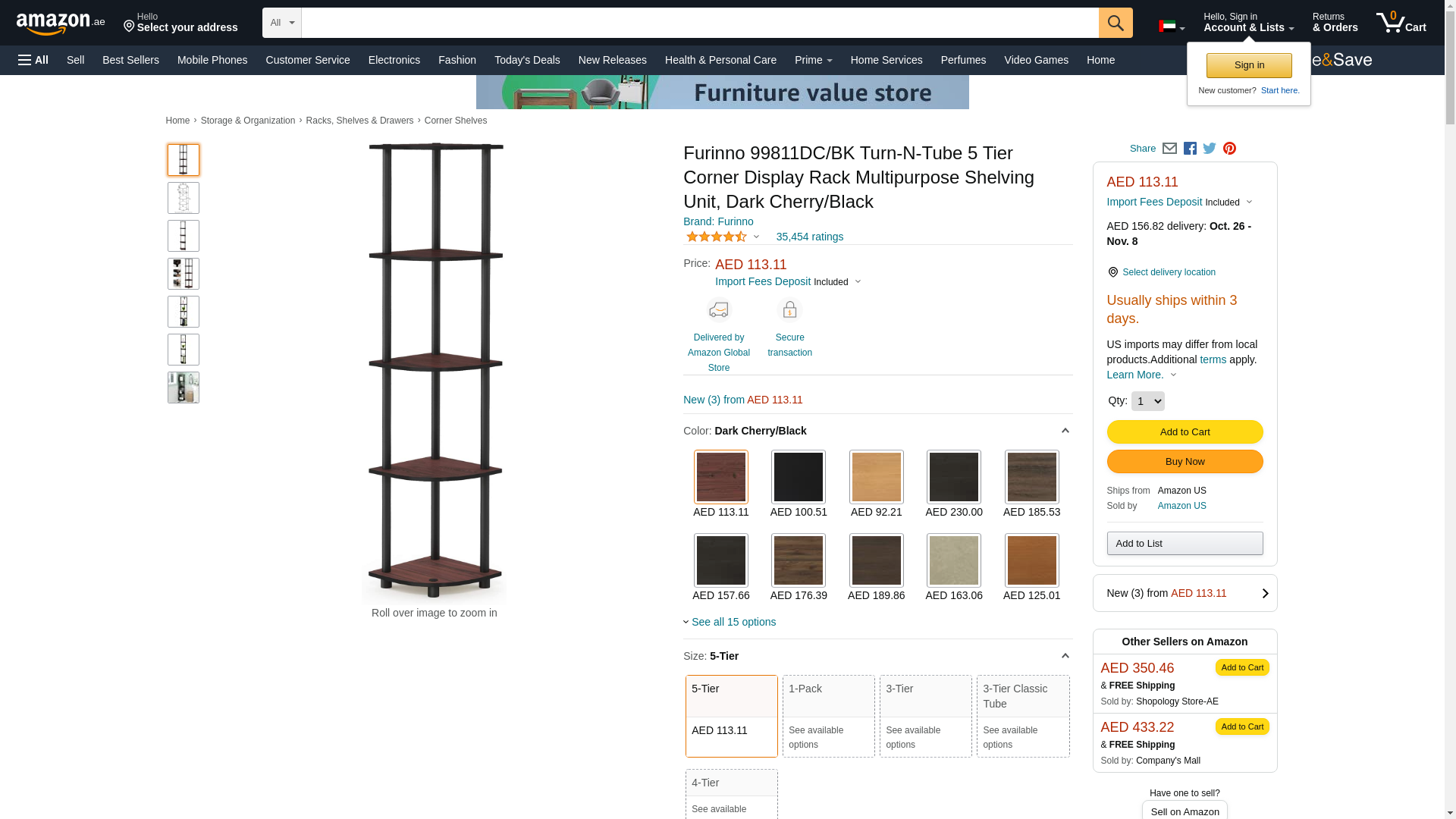The image size is (1456, 819).
Task: Click in the search text field
Action: (x=699, y=23)
